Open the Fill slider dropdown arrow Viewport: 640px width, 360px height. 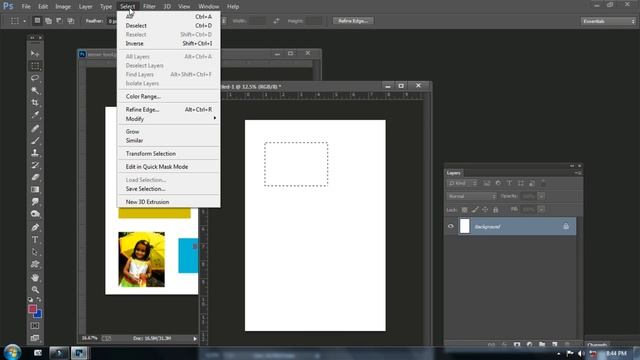(x=541, y=209)
